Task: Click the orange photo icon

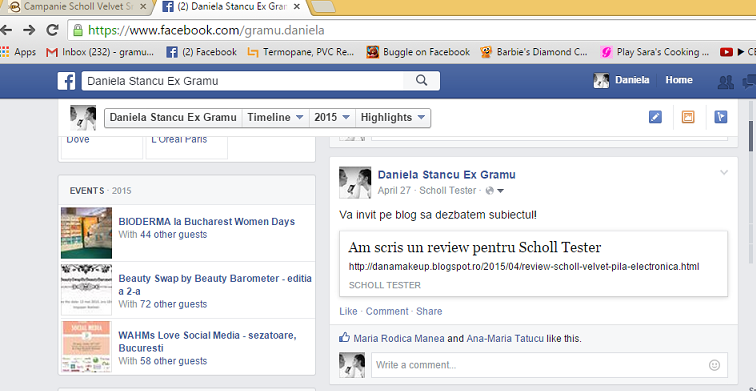Action: click(688, 117)
